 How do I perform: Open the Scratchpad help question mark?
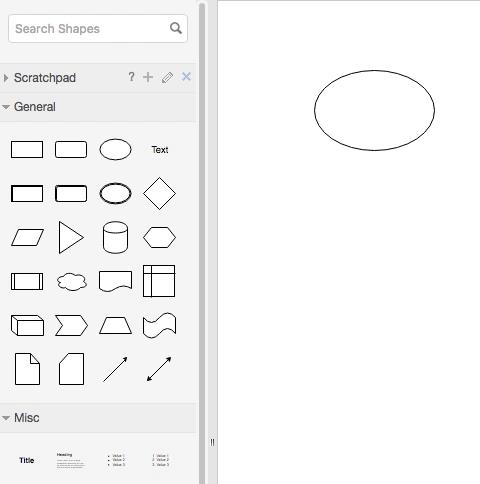coord(131,77)
